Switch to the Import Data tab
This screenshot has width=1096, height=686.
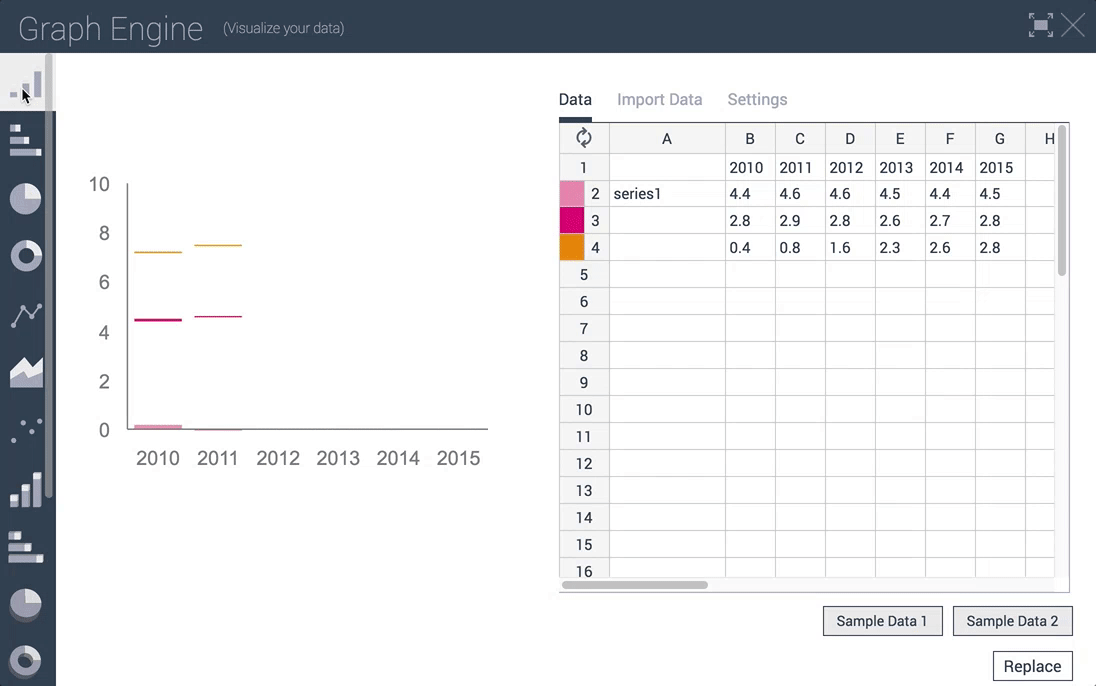[x=659, y=99]
